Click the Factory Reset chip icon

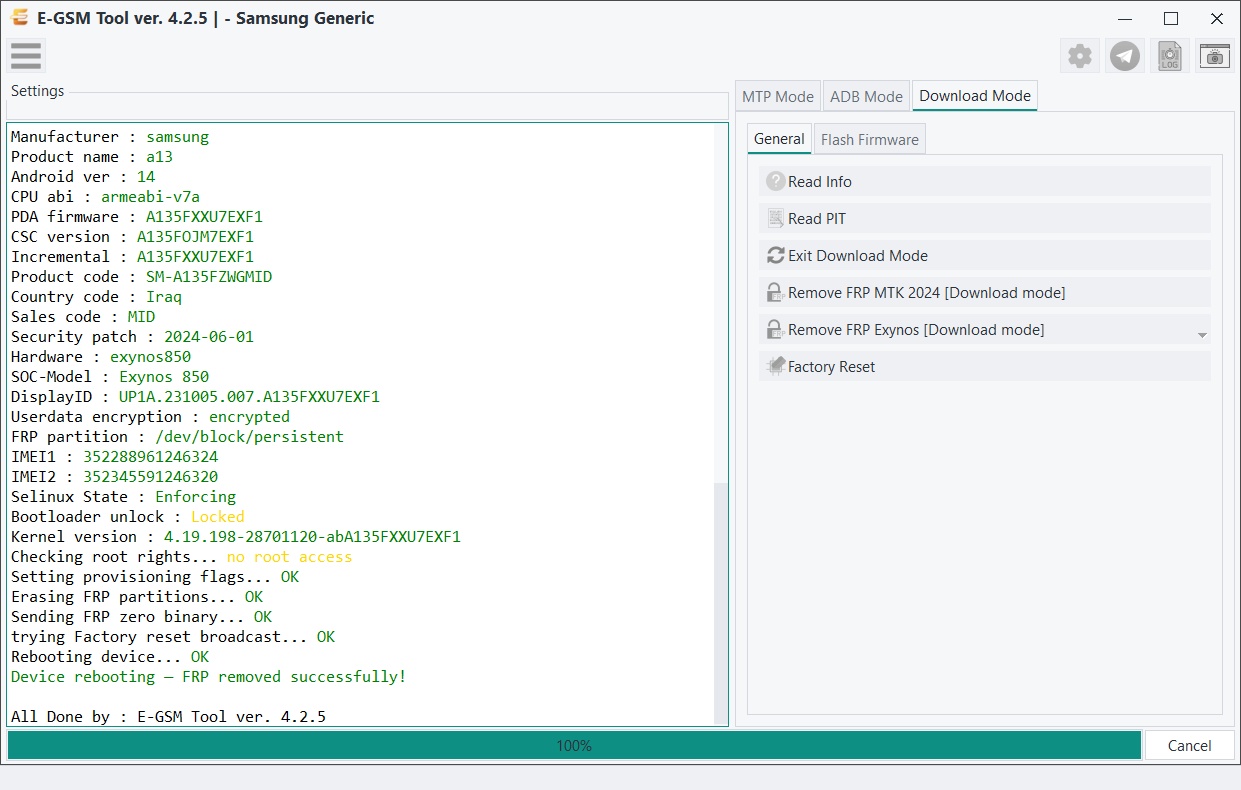pos(775,366)
